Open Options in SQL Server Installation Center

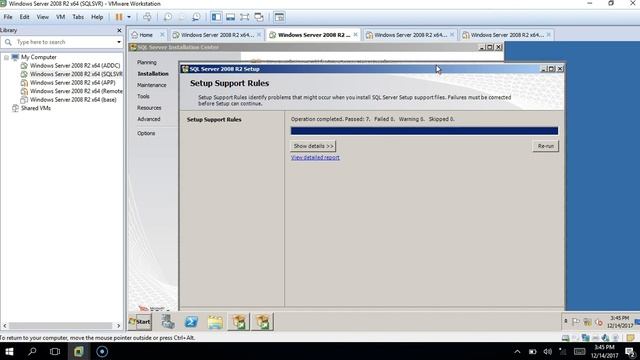pyautogui.click(x=146, y=133)
